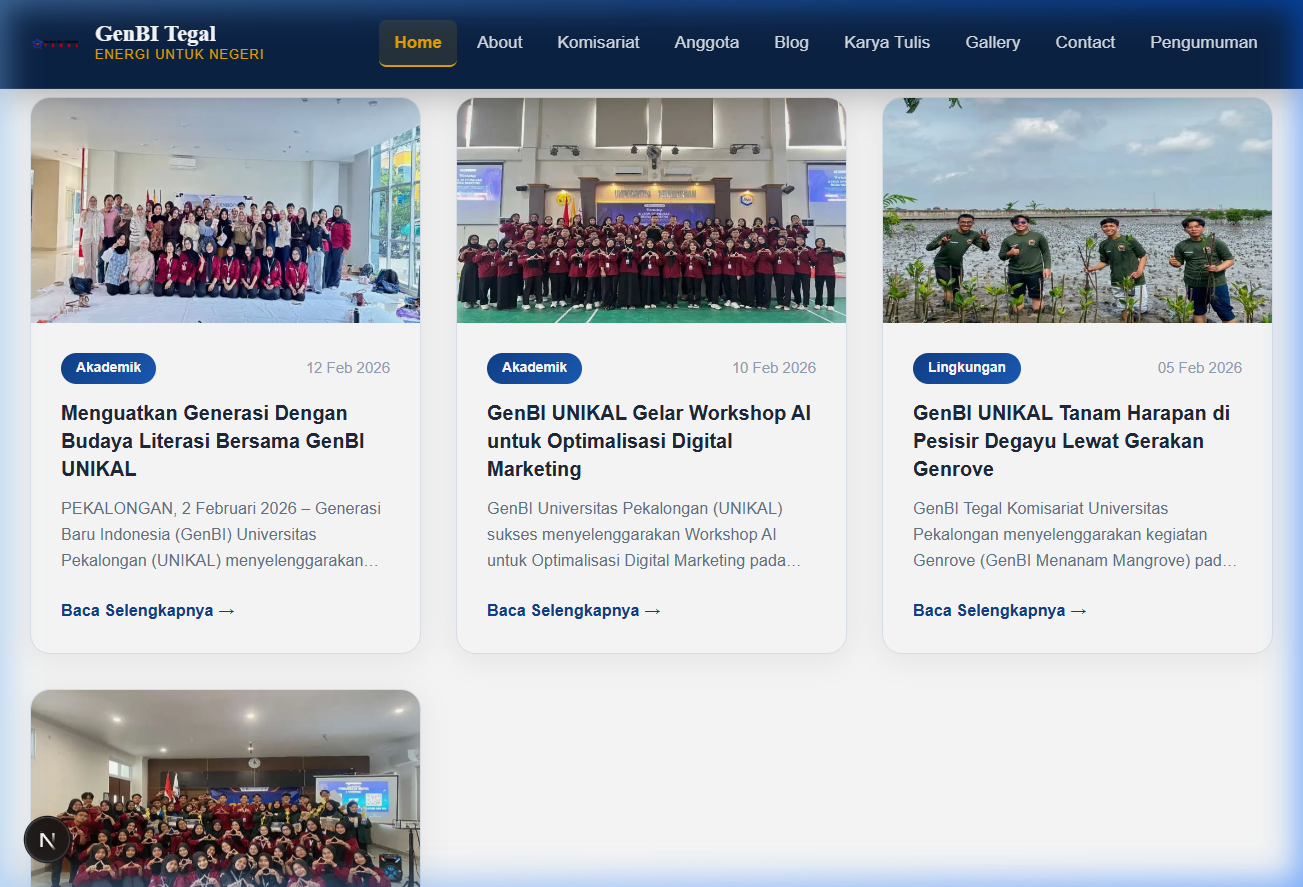
Task: Open the Next.js dev tools N badge
Action: point(47,840)
